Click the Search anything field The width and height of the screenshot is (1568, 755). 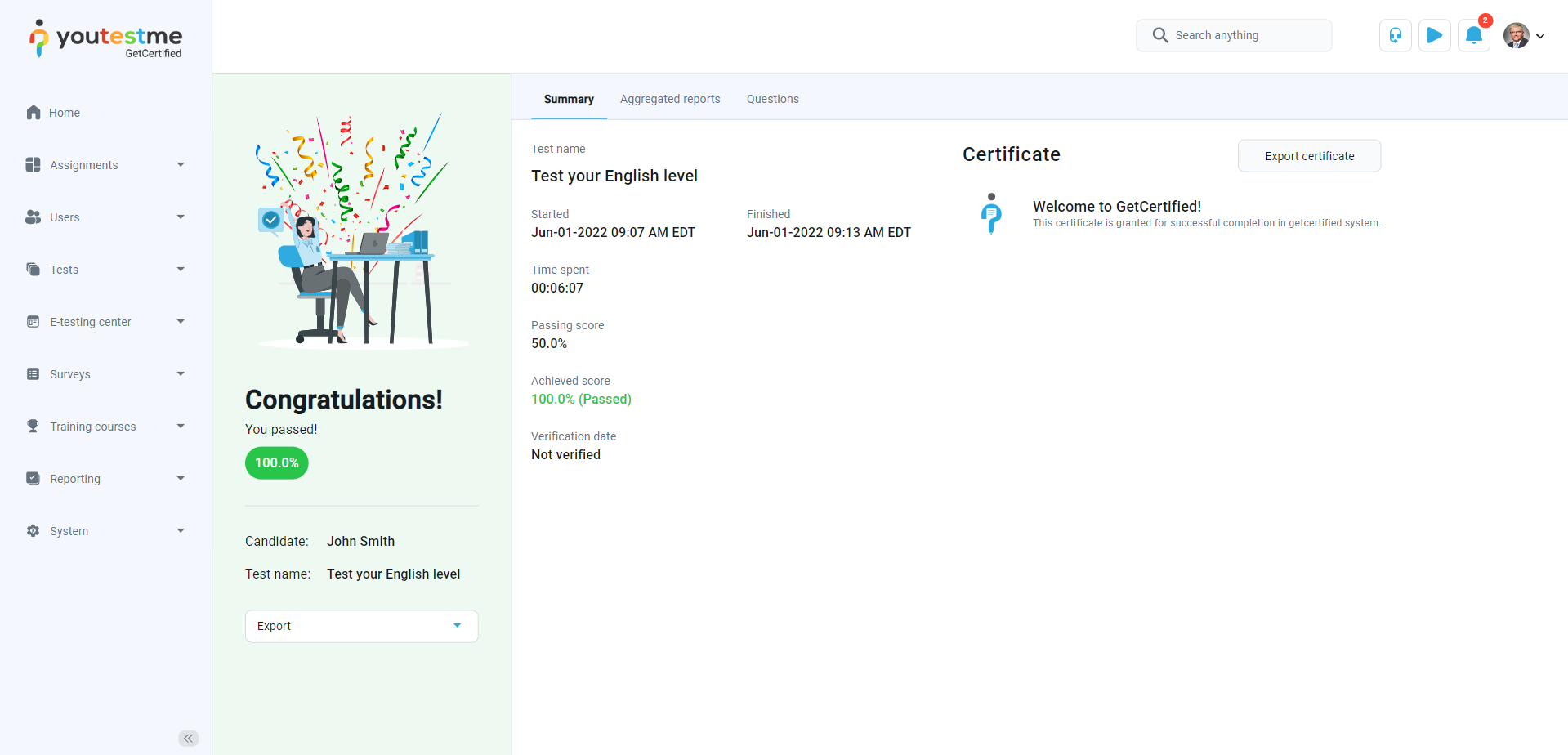[x=1234, y=35]
